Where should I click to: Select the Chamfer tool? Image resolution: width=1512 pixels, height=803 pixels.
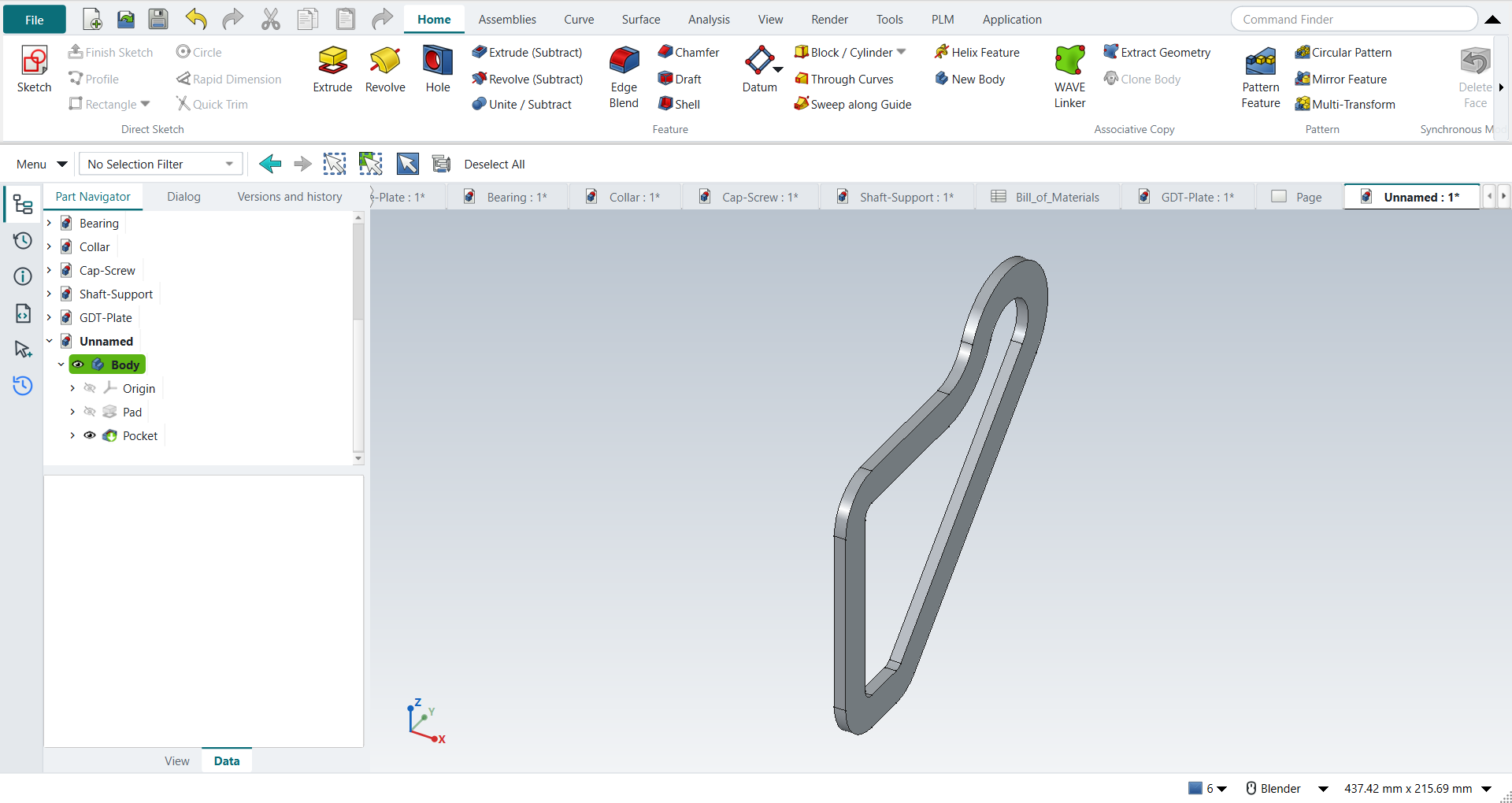[688, 52]
